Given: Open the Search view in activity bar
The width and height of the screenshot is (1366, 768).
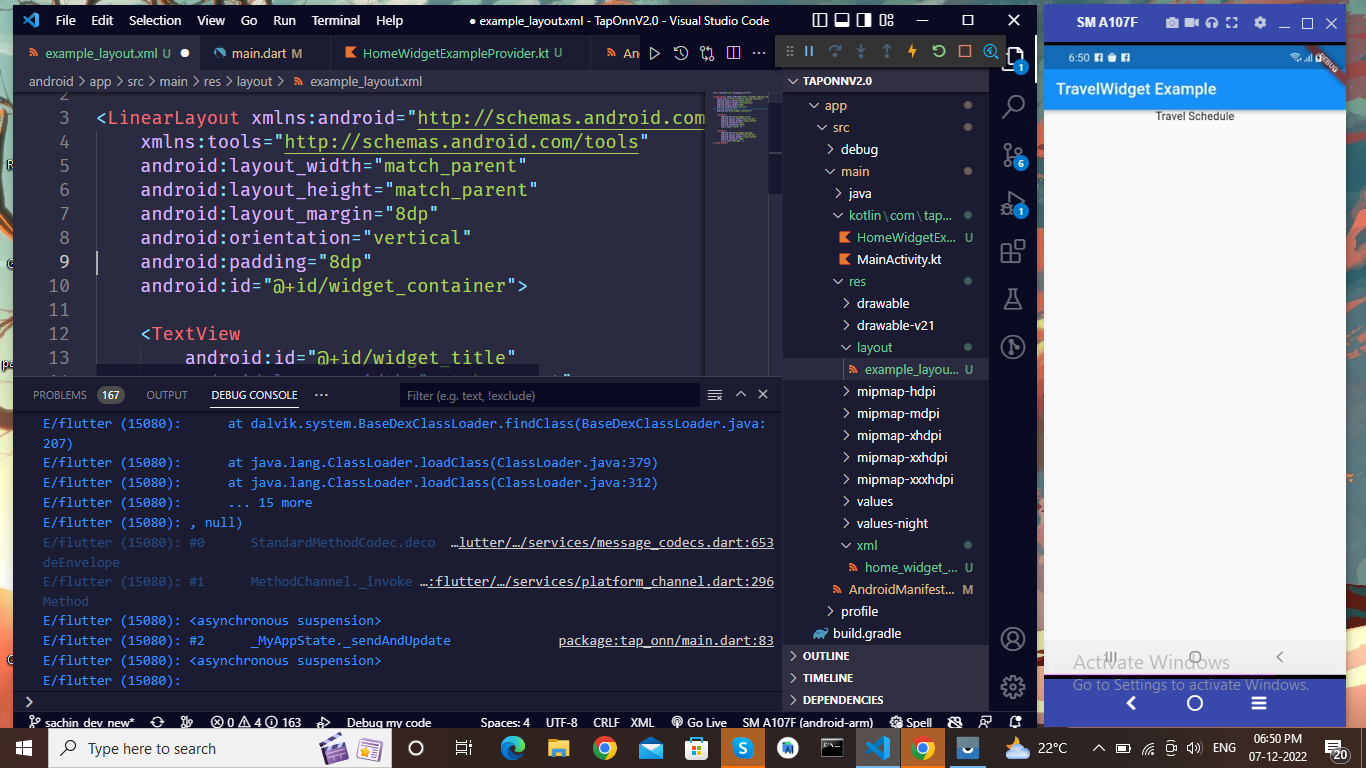Looking at the screenshot, I should 1013,105.
